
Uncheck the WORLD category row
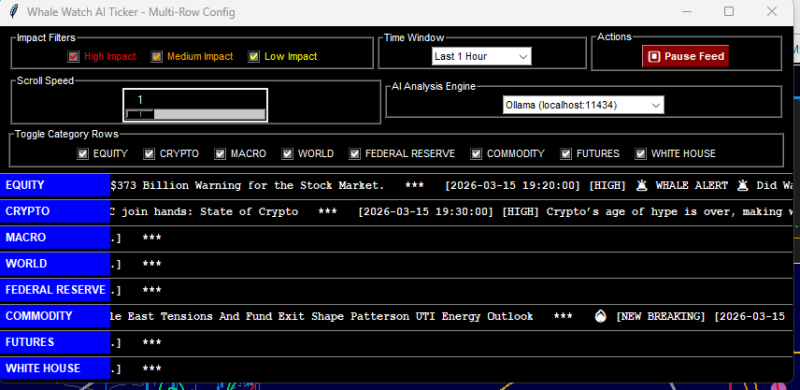pyautogui.click(x=288, y=154)
